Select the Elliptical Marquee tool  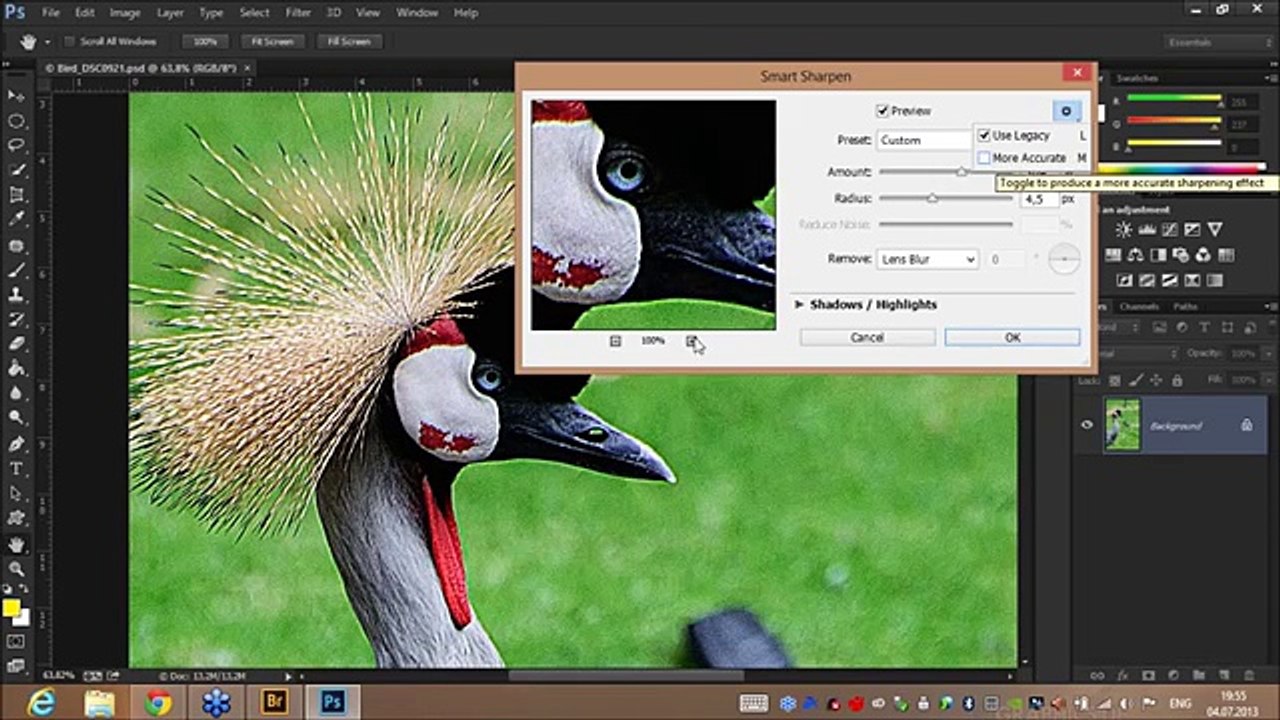pos(16,120)
